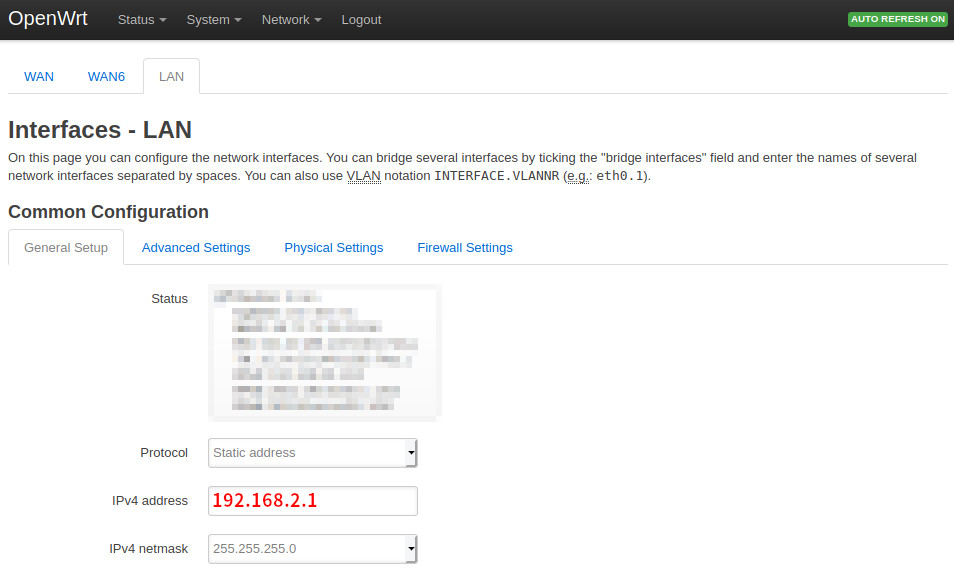Click the blurred Status information box
954x579 pixels.
click(x=325, y=353)
